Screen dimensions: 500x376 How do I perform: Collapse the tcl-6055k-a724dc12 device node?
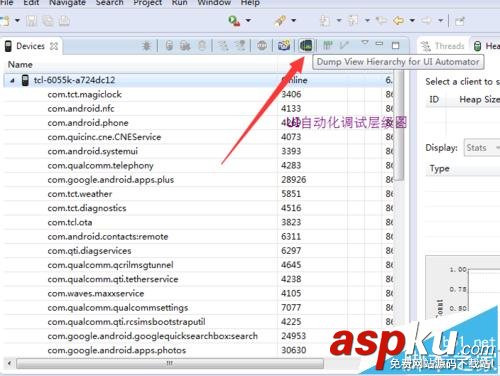coord(12,80)
